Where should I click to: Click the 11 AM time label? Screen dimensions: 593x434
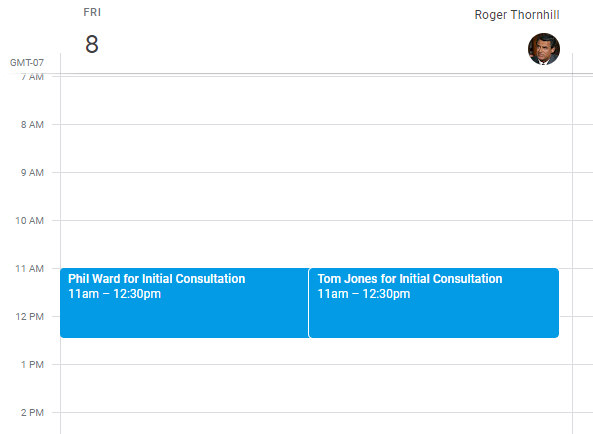click(29, 269)
